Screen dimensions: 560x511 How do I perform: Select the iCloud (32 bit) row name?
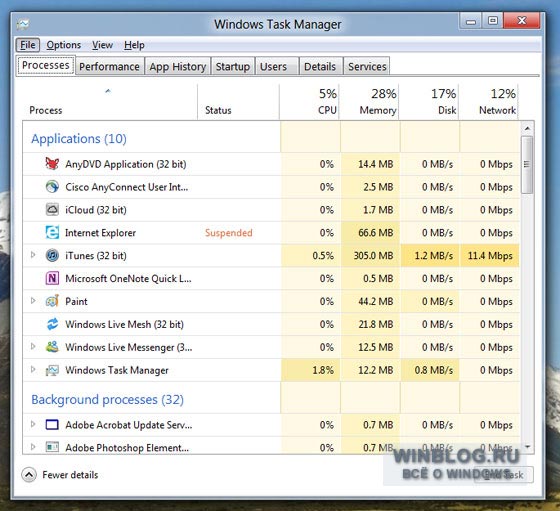click(x=96, y=210)
